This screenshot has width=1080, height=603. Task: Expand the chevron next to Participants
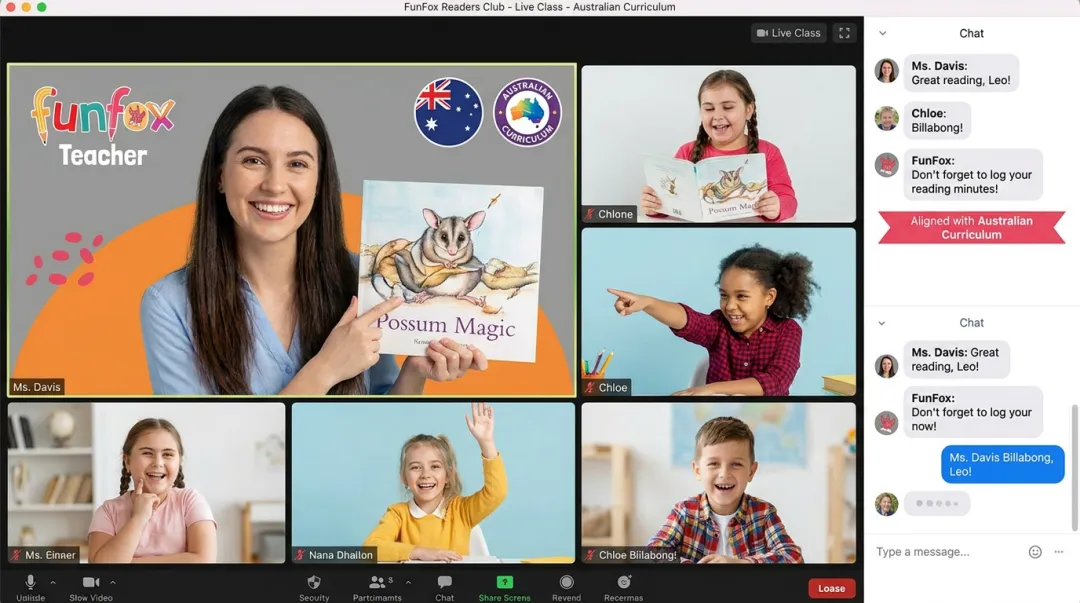(x=408, y=583)
